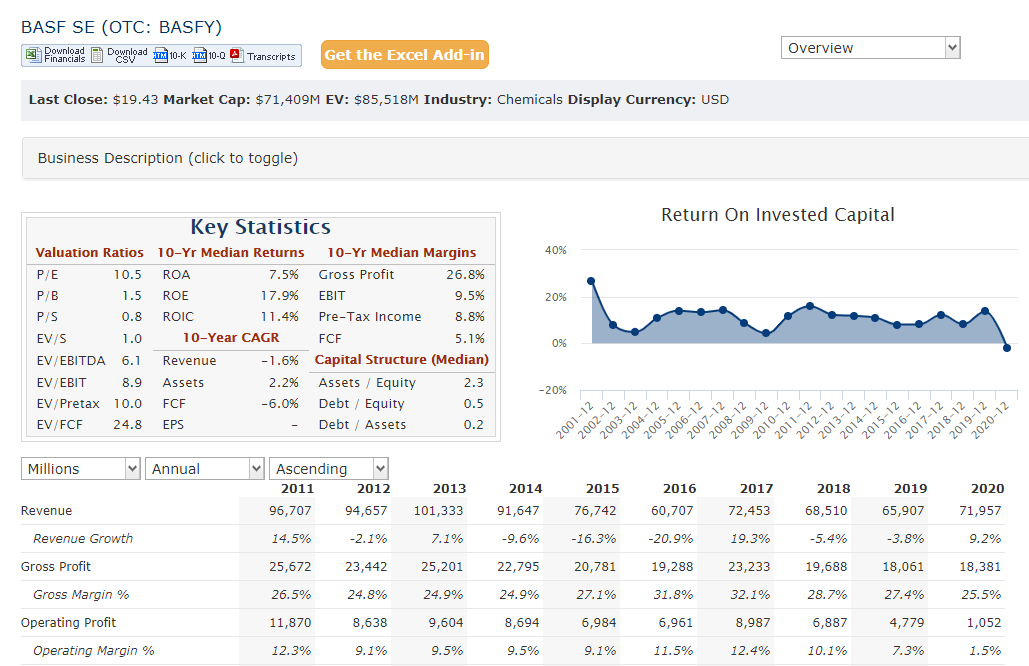Click the 2020 operating profit value 1,052
The width and height of the screenshot is (1029, 666).
pos(984,622)
